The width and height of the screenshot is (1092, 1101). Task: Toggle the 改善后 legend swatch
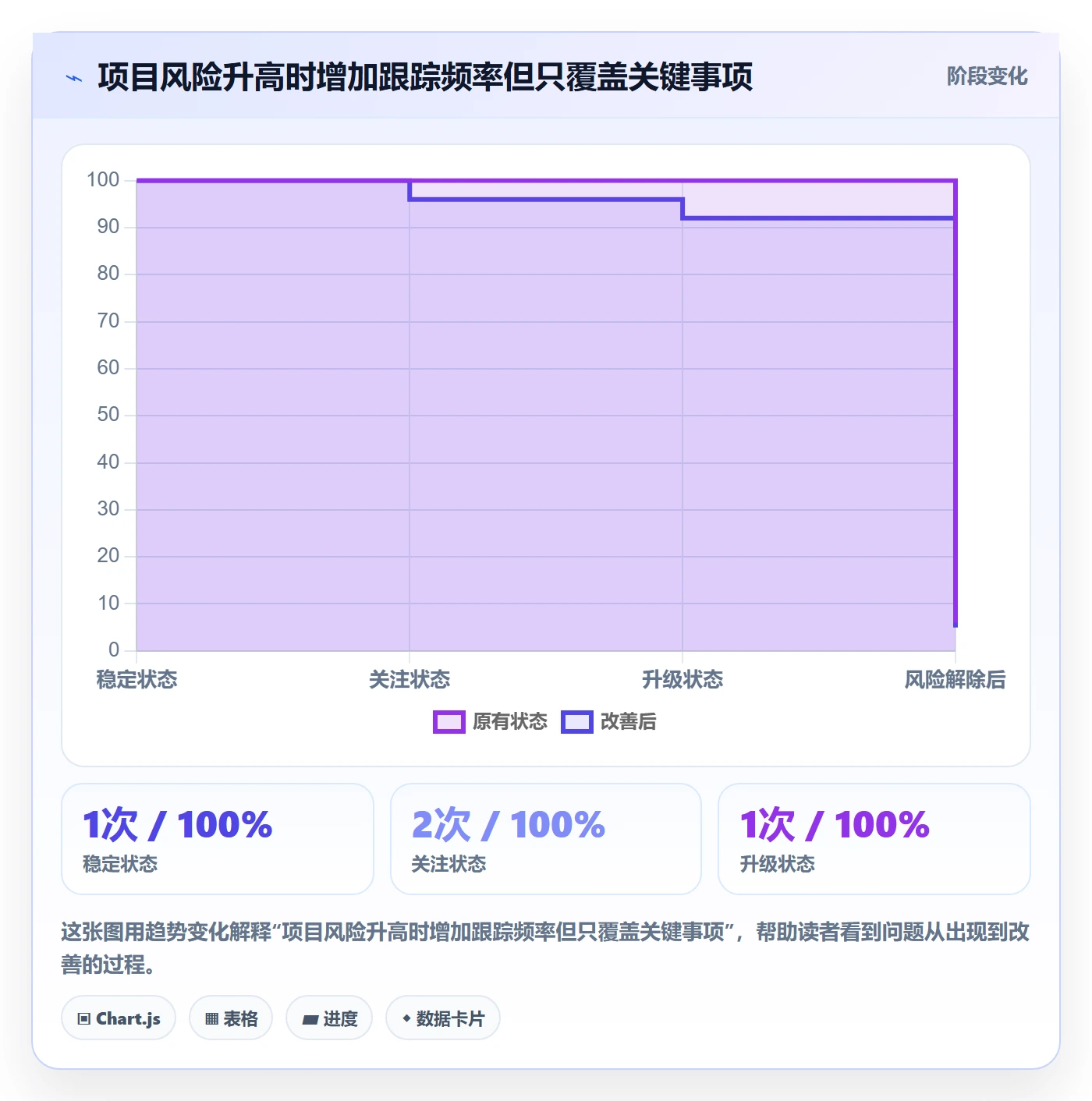pos(577,722)
